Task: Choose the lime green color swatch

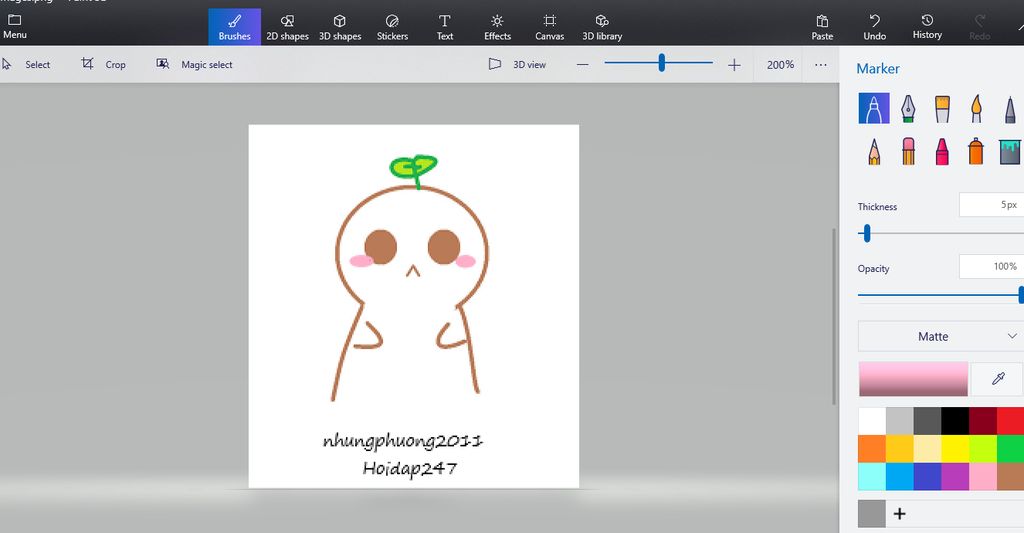Action: (983, 449)
